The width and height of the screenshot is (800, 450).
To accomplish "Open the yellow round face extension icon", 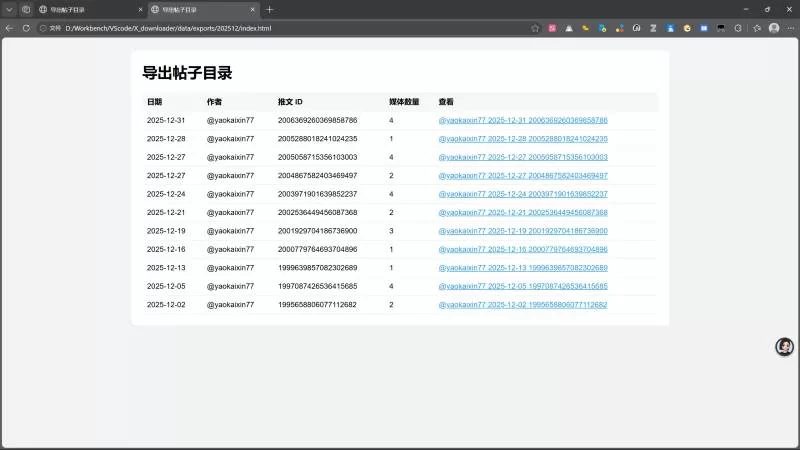I will click(687, 29).
